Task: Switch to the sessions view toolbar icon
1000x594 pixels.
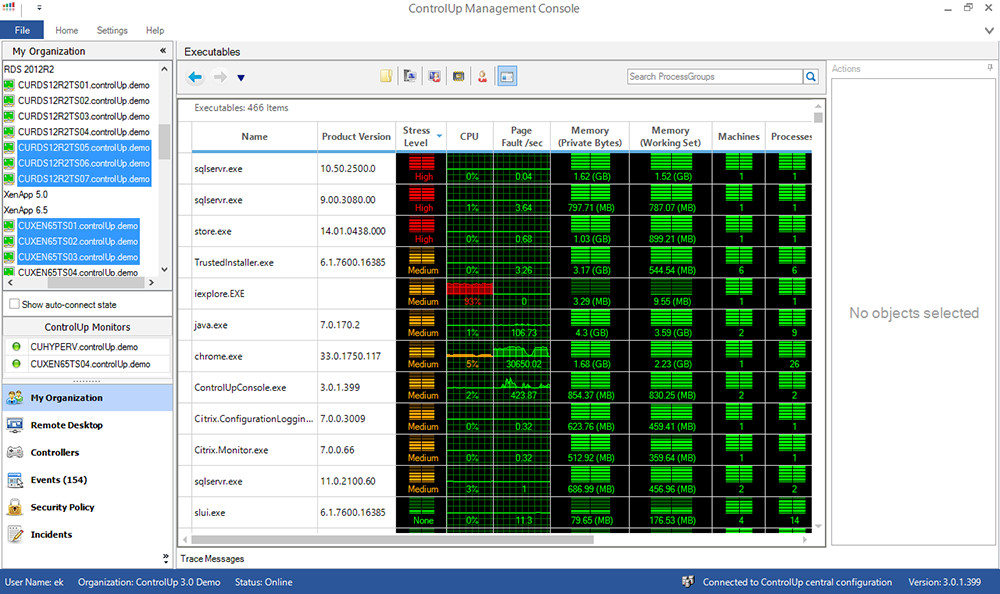Action: pos(434,77)
